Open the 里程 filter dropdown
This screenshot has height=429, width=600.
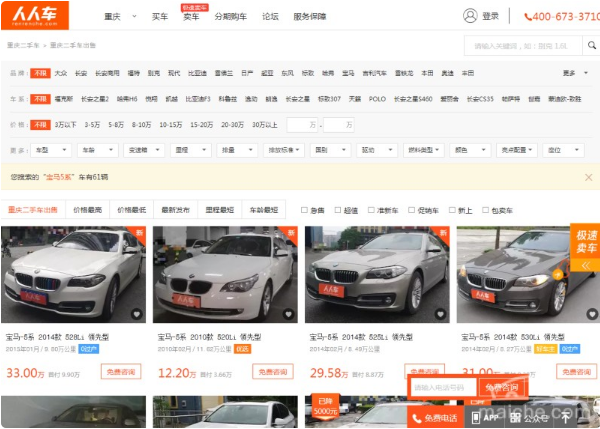pyautogui.click(x=191, y=150)
